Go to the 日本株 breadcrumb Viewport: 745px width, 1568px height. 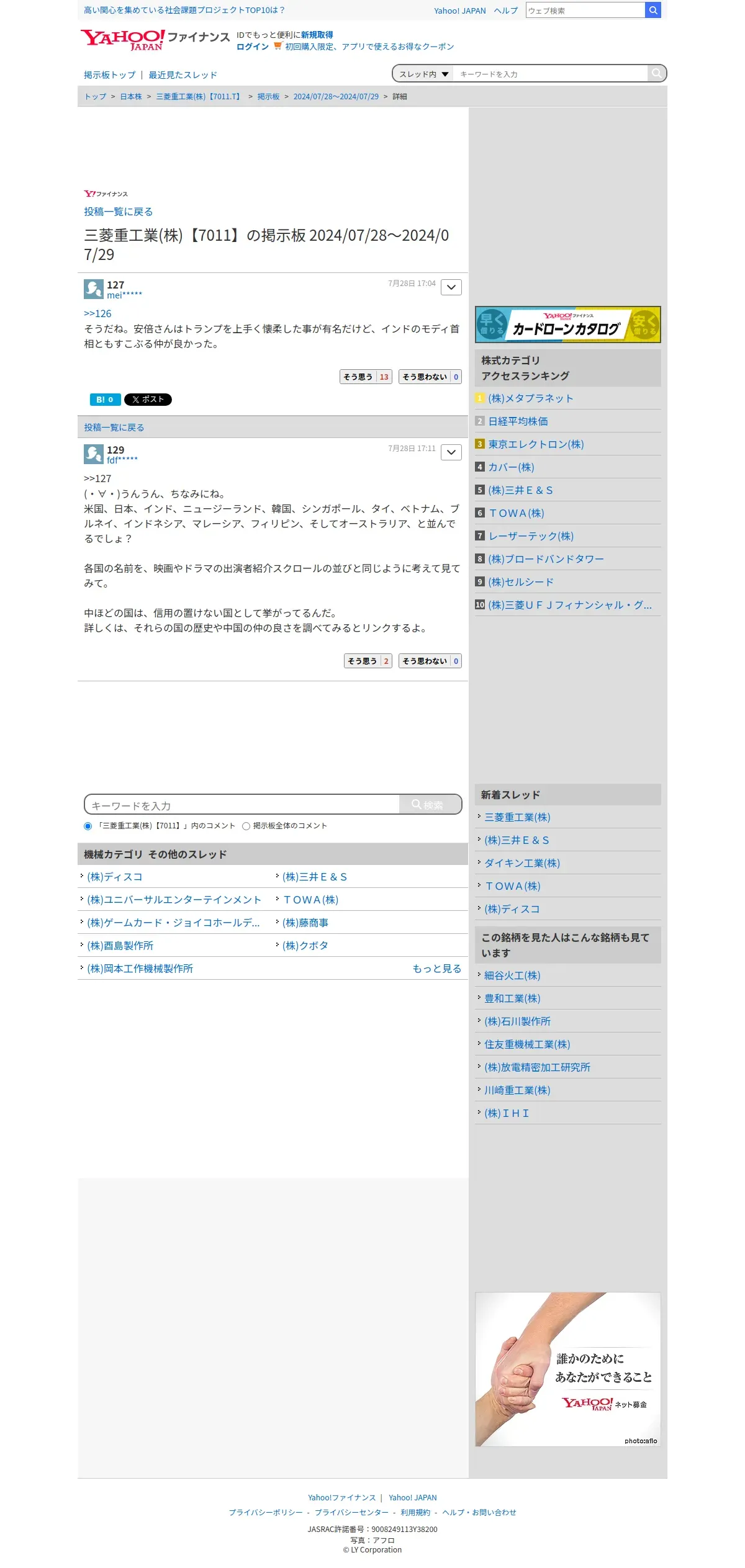tap(130, 97)
